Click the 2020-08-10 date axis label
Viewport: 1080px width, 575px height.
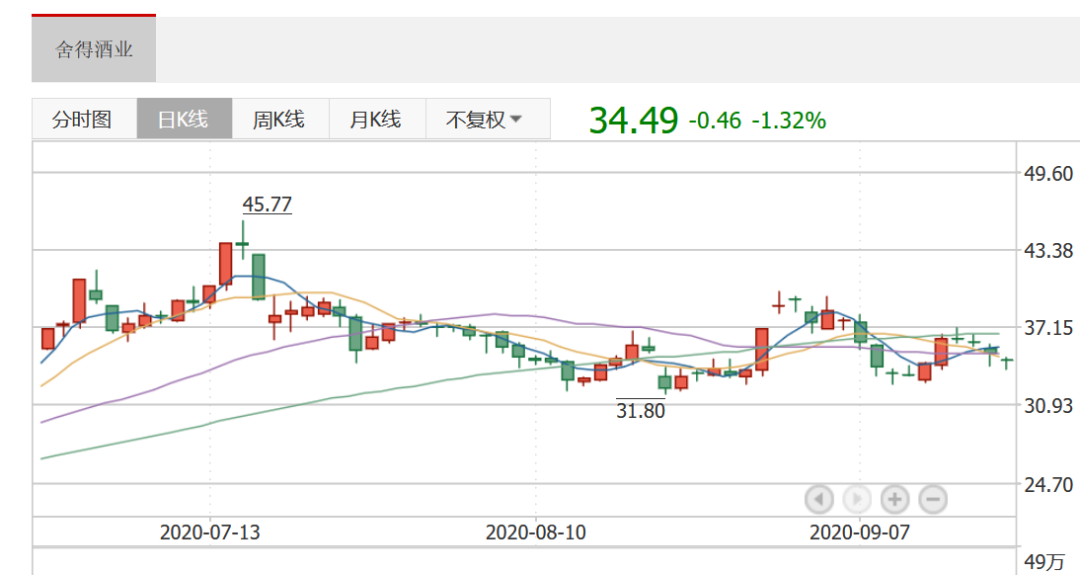(535, 532)
